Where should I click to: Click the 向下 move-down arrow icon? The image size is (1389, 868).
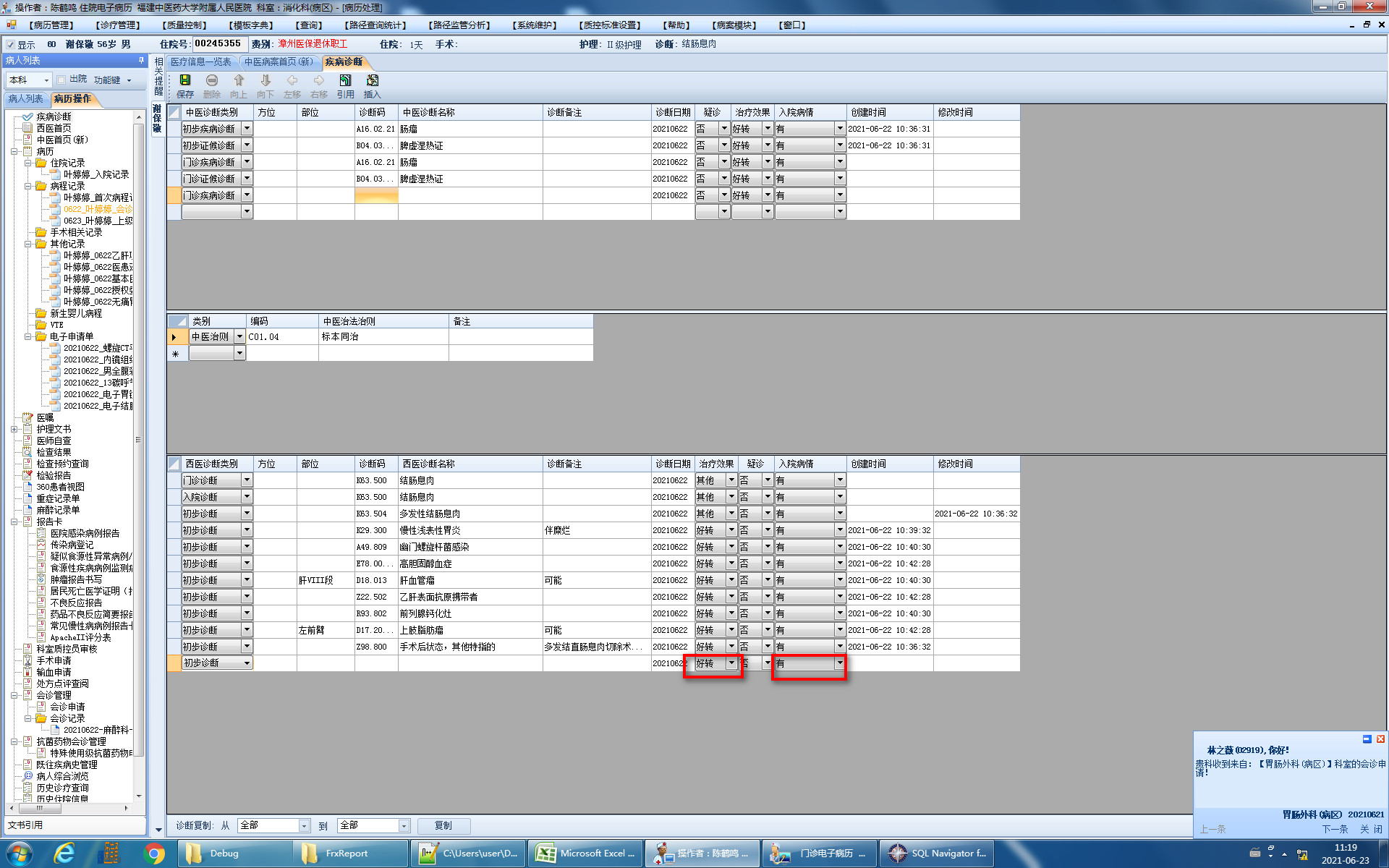[x=266, y=81]
